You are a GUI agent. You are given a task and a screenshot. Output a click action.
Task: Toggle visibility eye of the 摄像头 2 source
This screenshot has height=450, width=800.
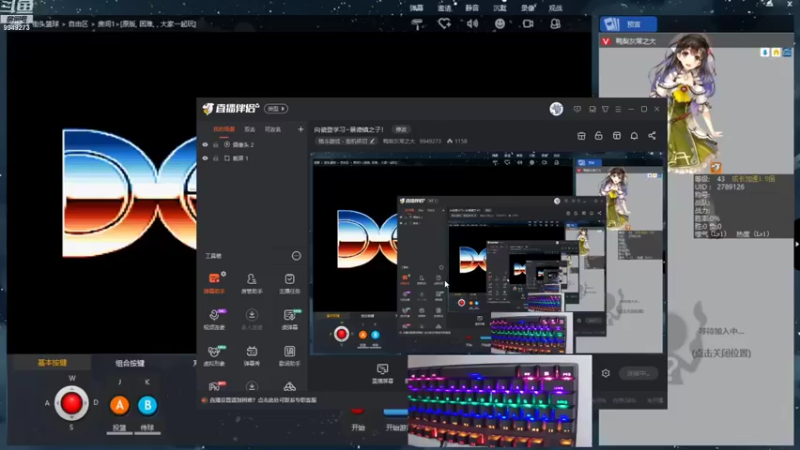pyautogui.click(x=205, y=145)
